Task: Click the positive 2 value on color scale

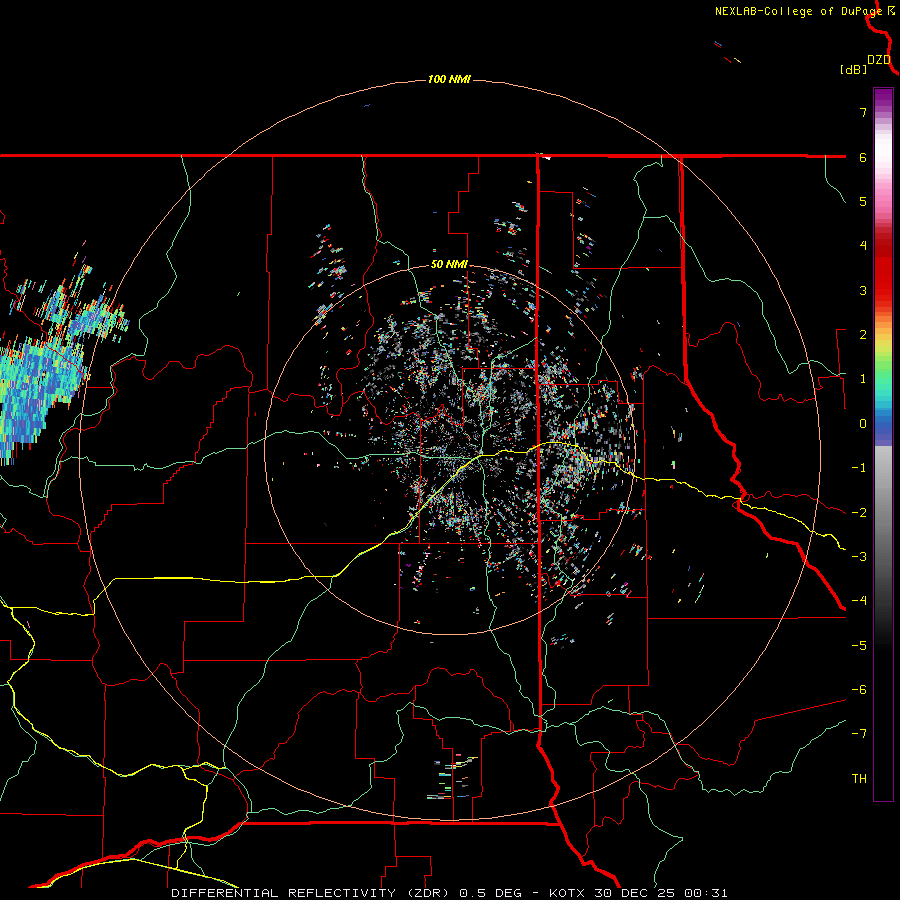Action: [x=863, y=335]
